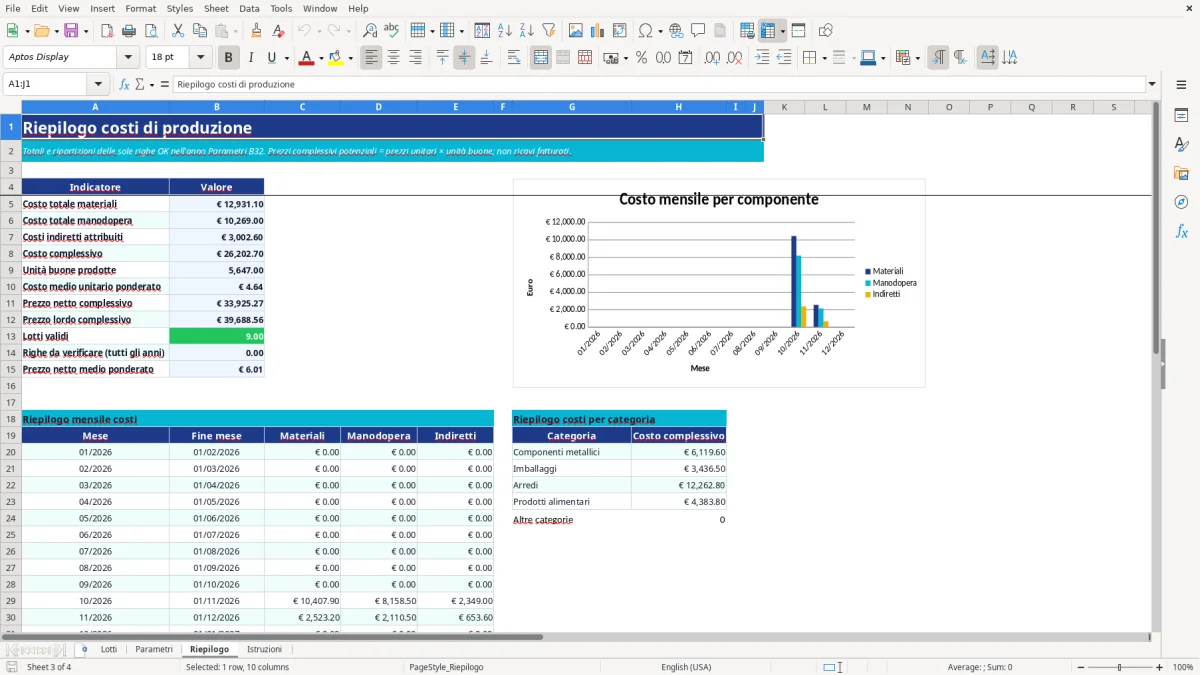Click the zoom out minus button

1079,667
